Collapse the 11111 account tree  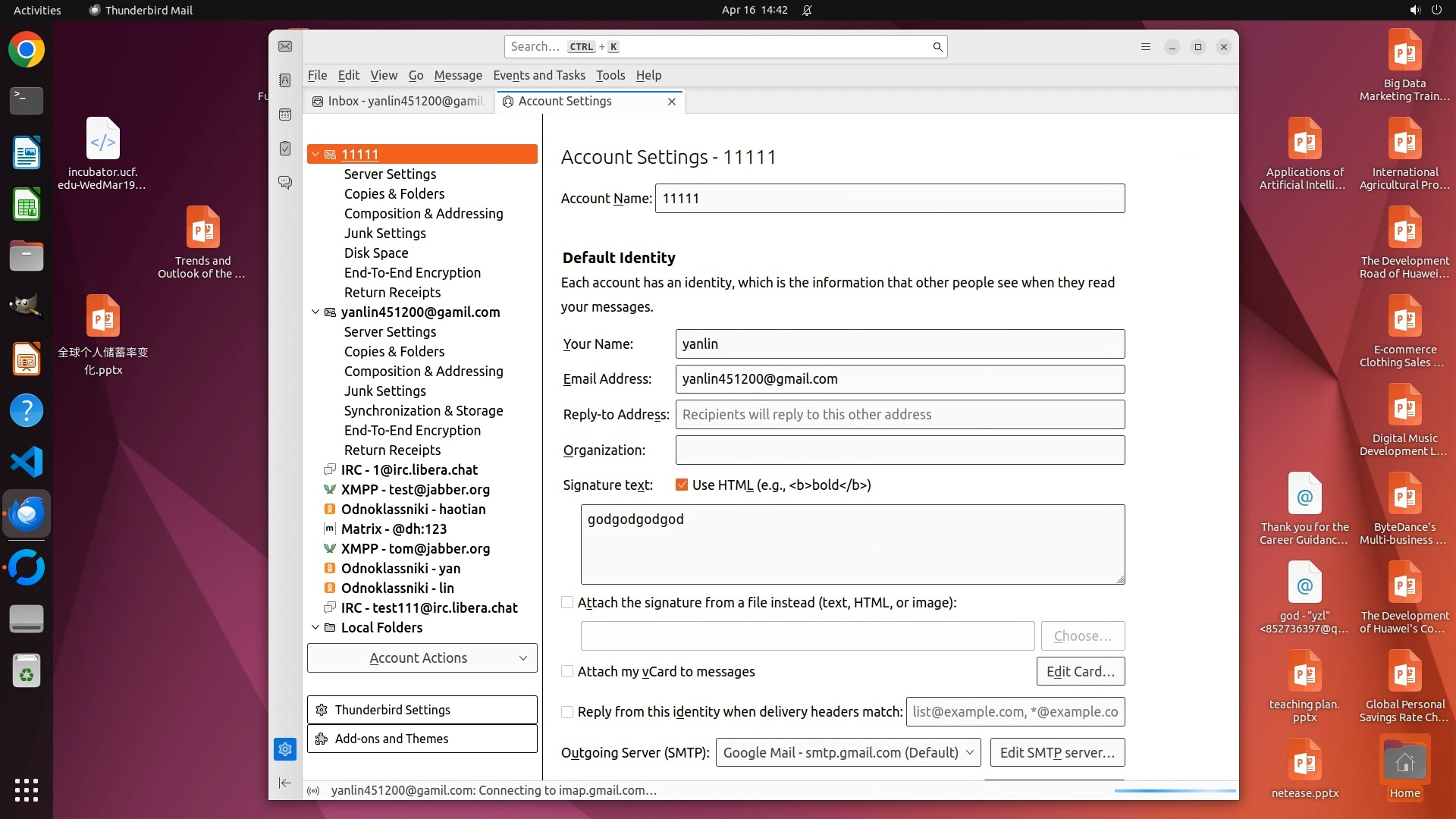click(315, 155)
